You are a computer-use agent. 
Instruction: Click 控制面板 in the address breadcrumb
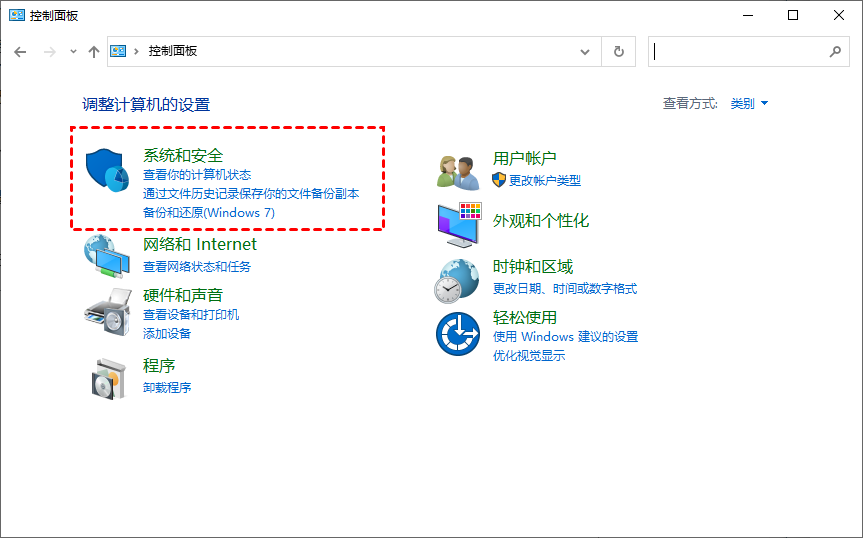tap(173, 51)
